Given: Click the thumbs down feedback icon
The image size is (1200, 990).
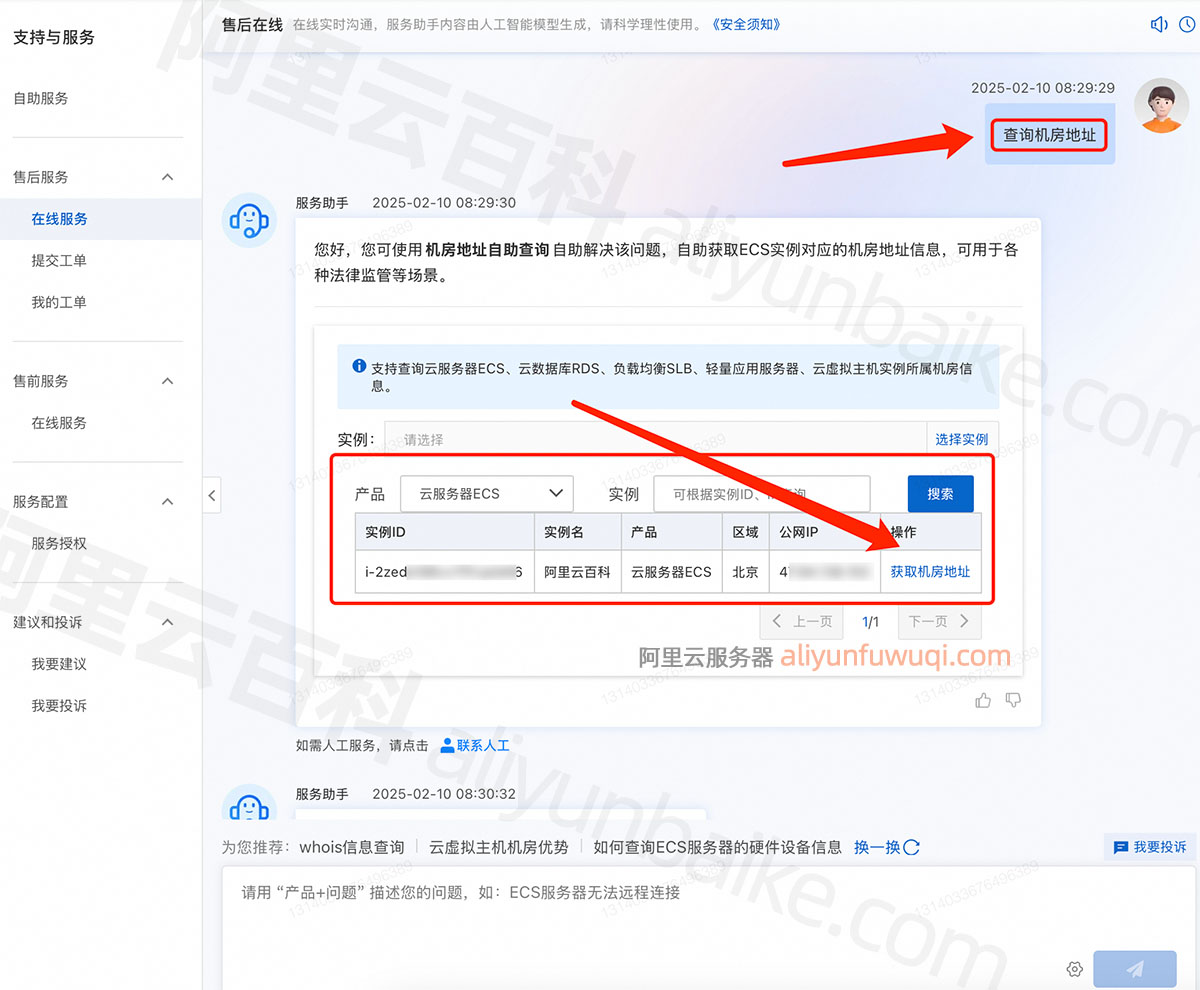Looking at the screenshot, I should (1013, 700).
